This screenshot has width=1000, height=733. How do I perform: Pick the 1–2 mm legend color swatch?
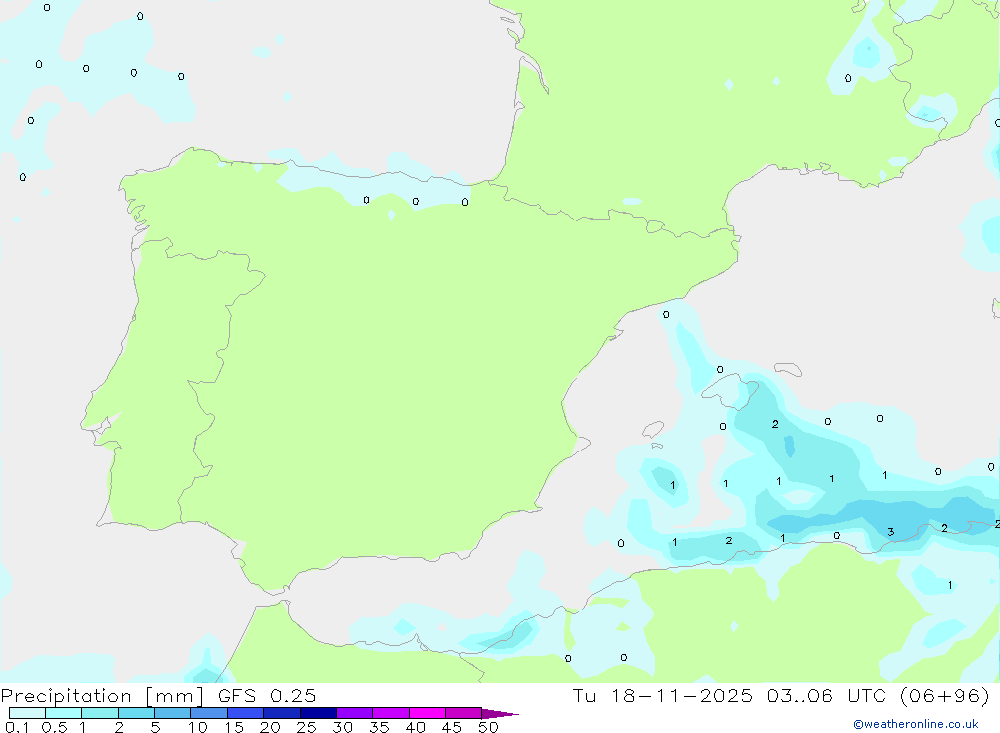tap(100, 713)
